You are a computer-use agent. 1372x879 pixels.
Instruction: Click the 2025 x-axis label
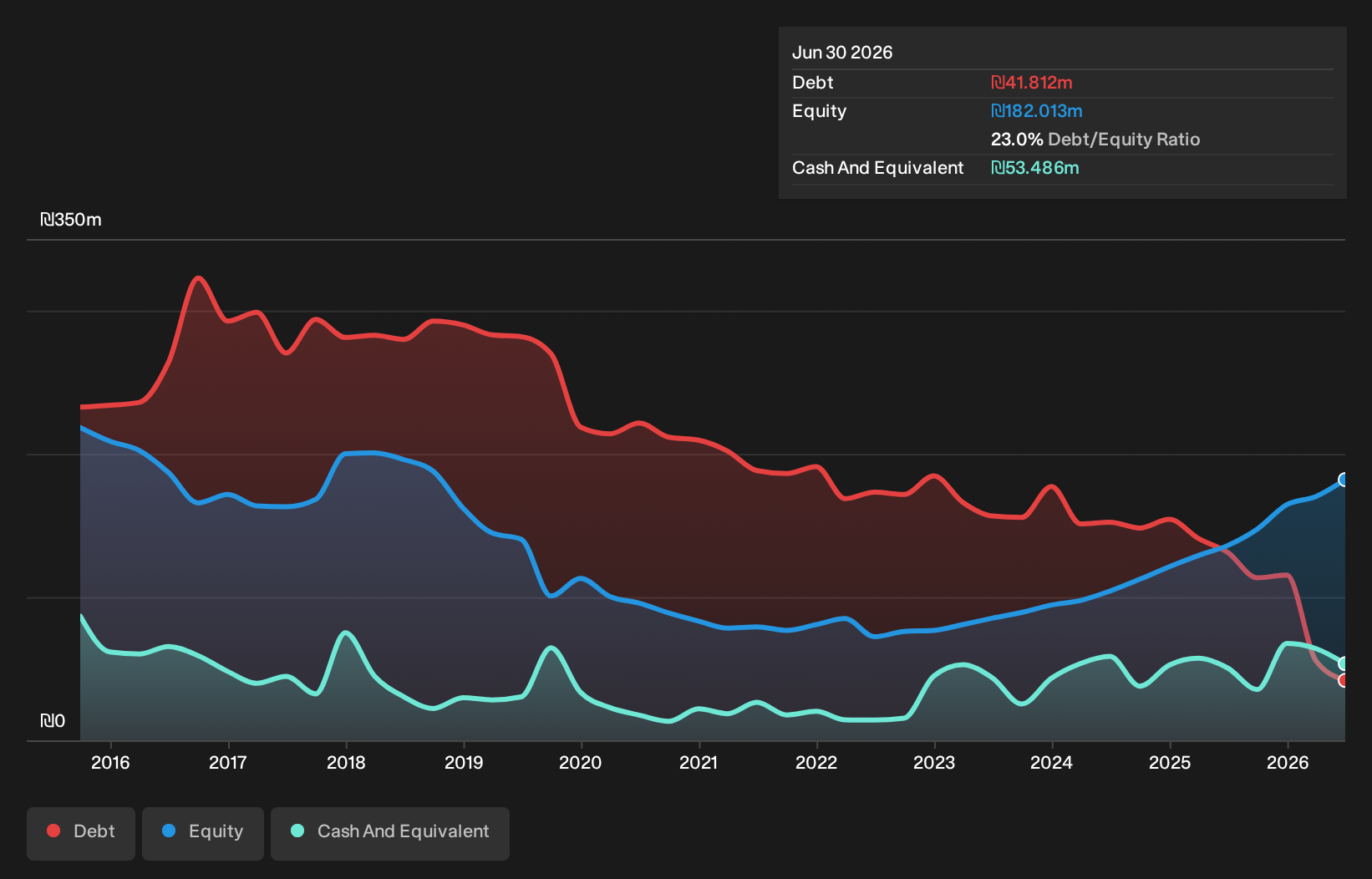1170,762
